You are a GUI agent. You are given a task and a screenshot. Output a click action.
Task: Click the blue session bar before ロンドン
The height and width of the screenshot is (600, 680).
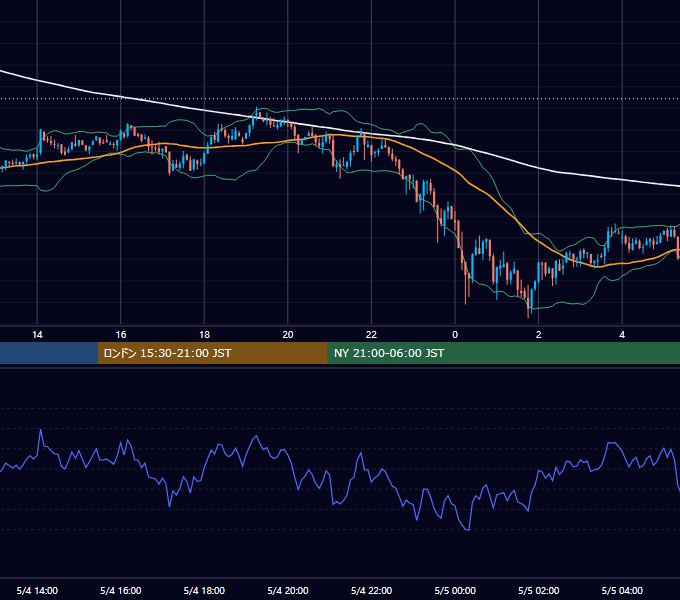tap(49, 353)
